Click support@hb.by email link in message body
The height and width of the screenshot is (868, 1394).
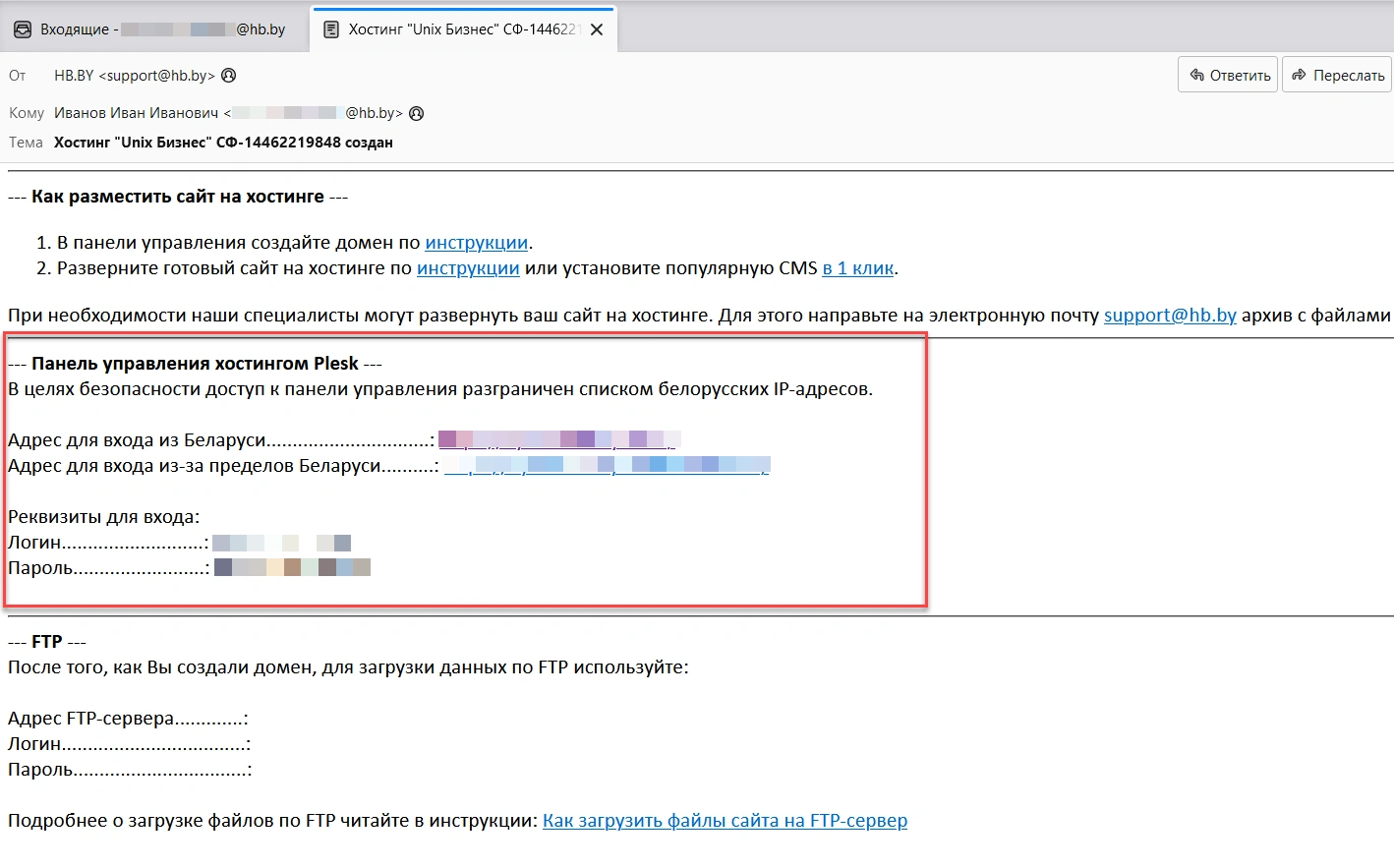(x=1170, y=316)
